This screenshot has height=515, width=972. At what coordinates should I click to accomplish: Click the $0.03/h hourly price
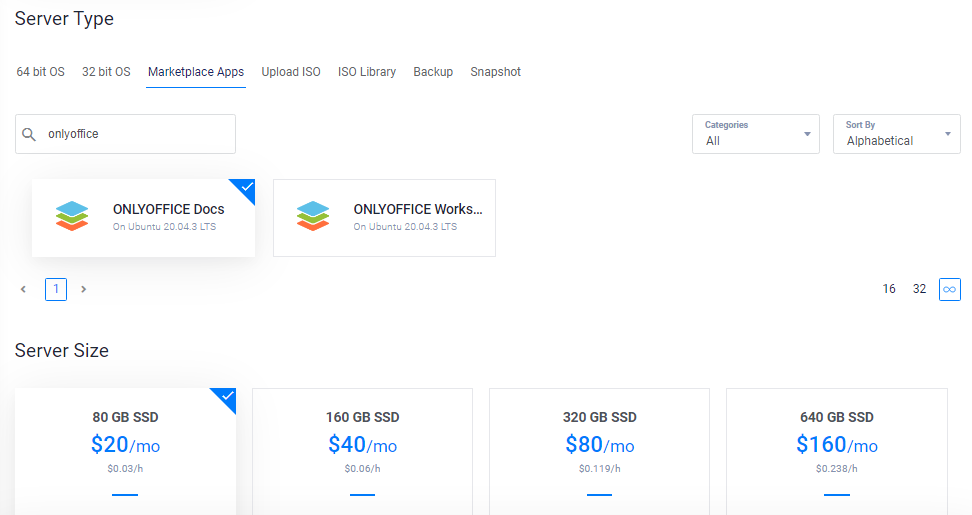(125, 469)
